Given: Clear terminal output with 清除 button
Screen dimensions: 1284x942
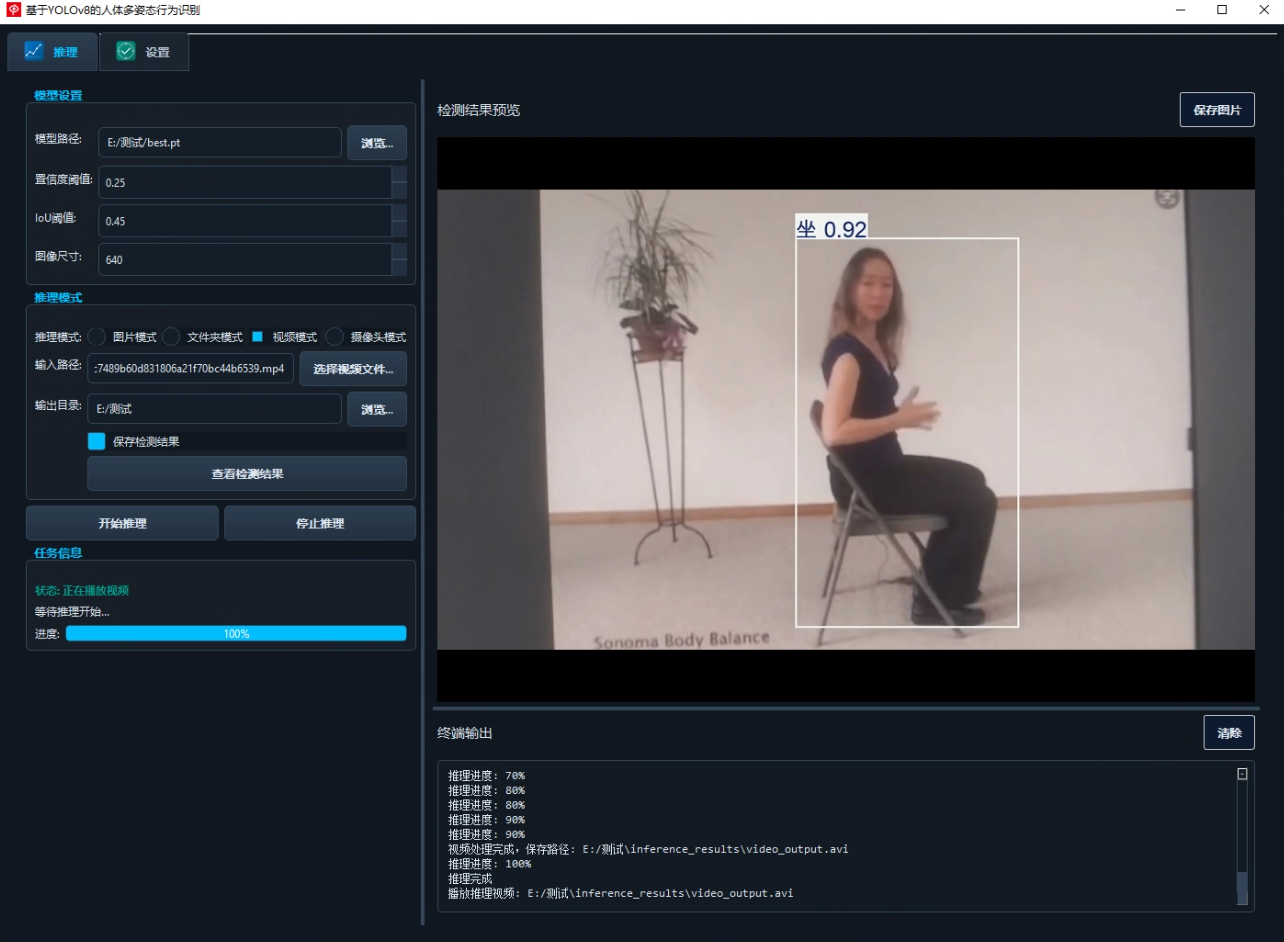Looking at the screenshot, I should tap(1229, 733).
